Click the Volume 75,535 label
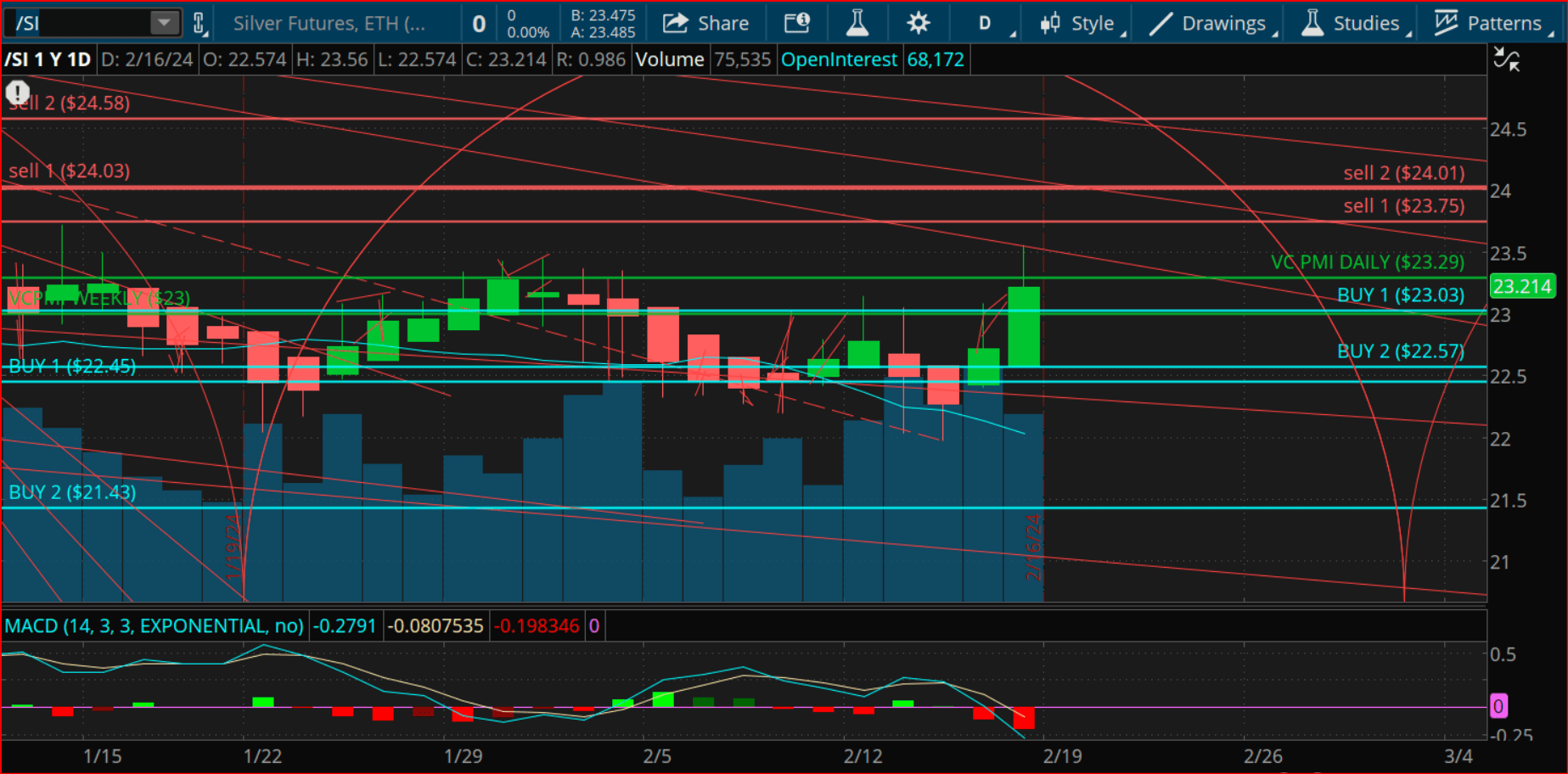This screenshot has width=1568, height=774. click(703, 59)
